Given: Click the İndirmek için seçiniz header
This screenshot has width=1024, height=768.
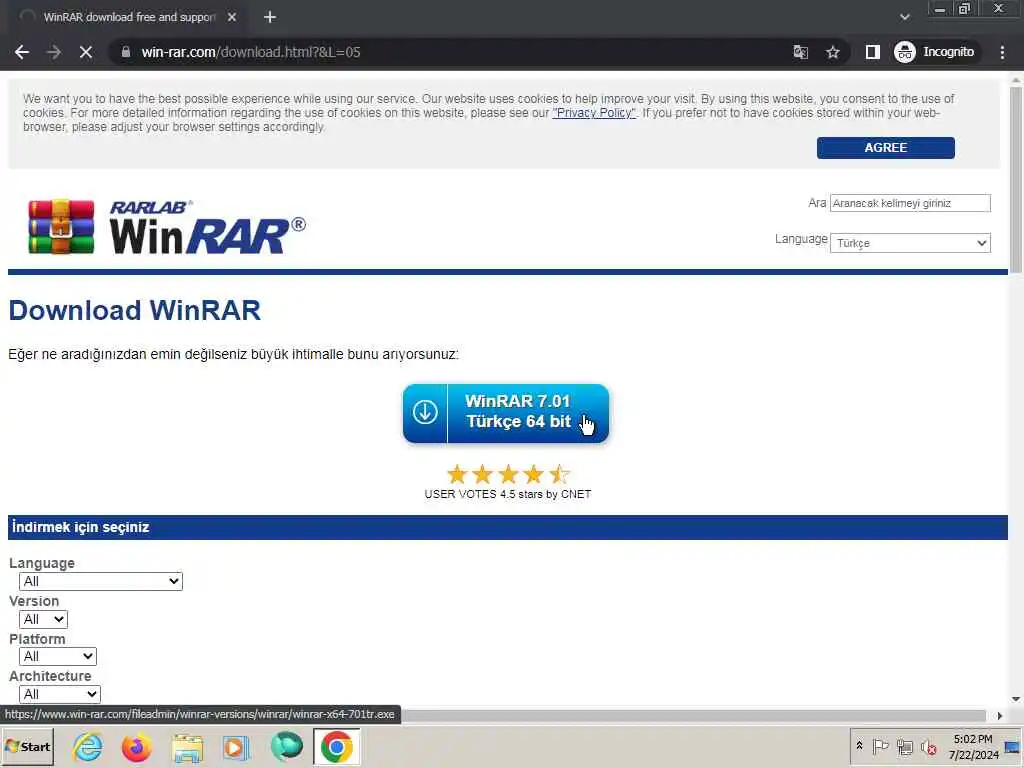Looking at the screenshot, I should [80, 527].
